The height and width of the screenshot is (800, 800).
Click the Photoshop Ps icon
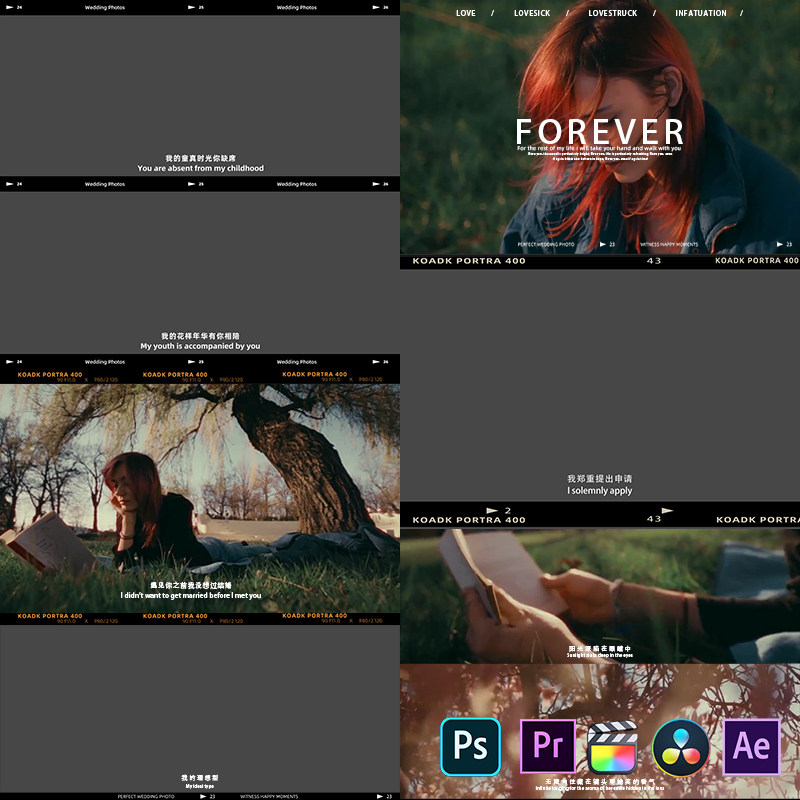470,746
